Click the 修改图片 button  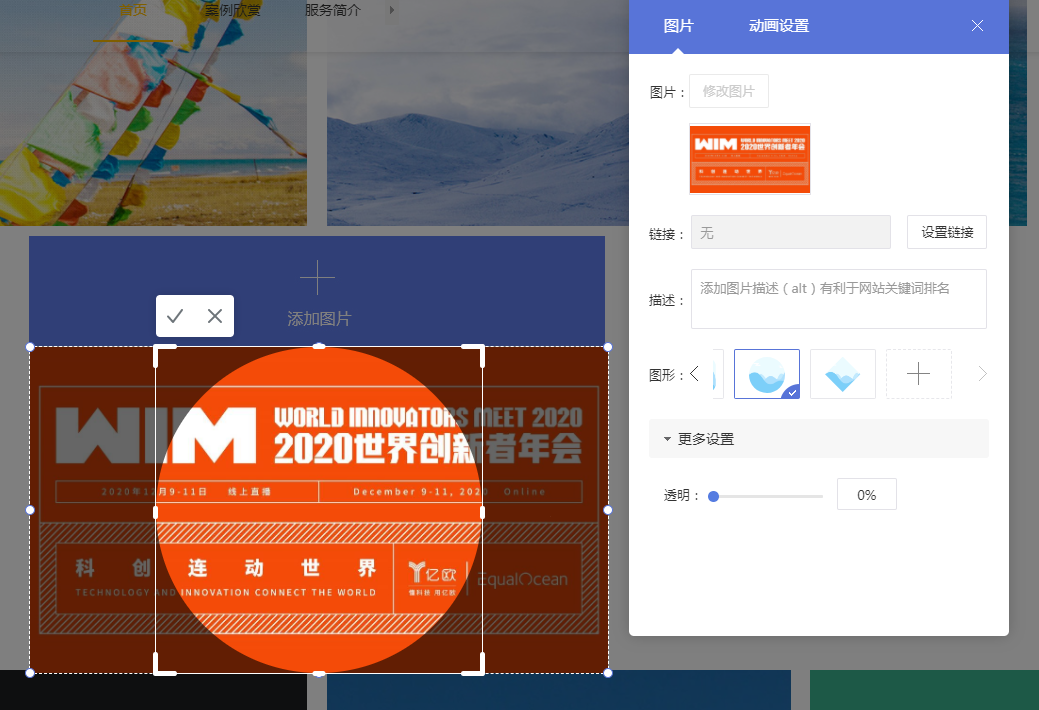click(729, 91)
